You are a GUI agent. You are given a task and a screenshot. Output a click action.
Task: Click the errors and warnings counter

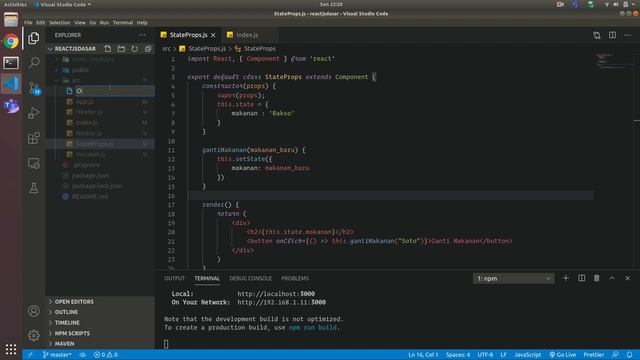click(106, 354)
